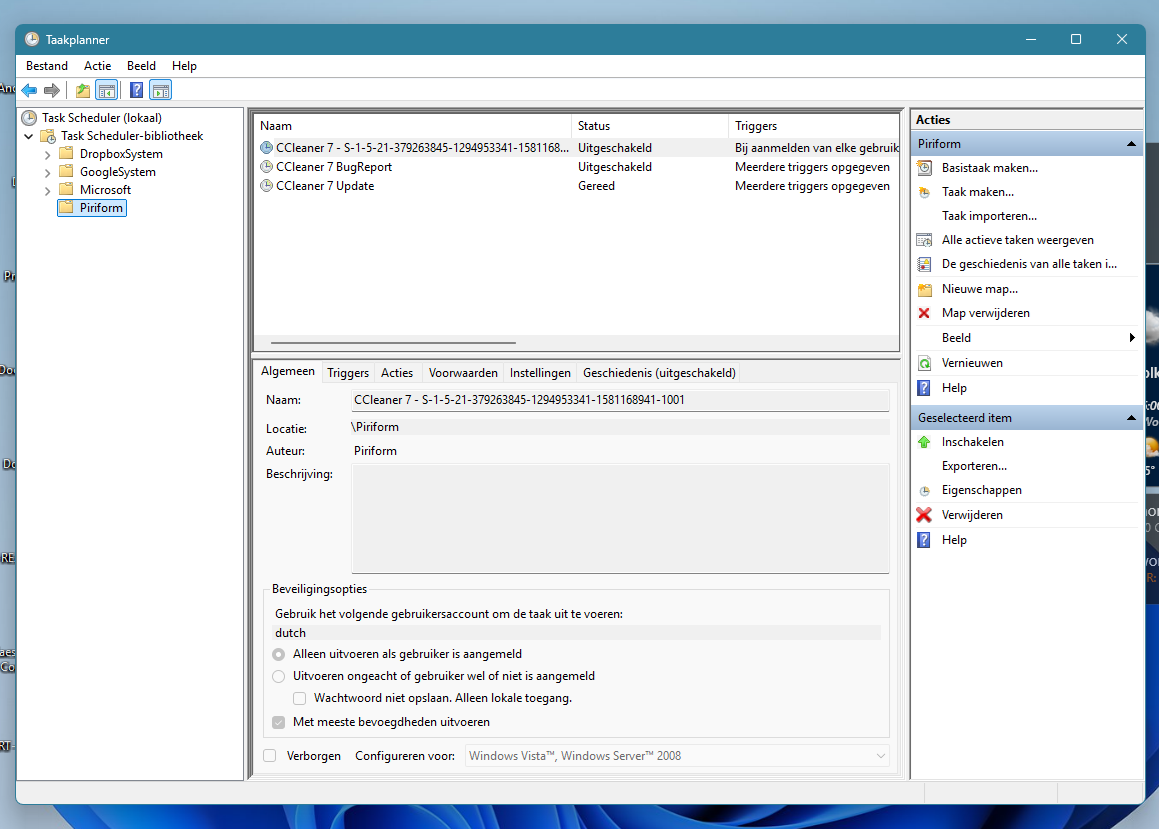Viewport: 1159px width, 829px height.
Task: Collapse the Geselecteerd item section
Action: (x=1131, y=418)
